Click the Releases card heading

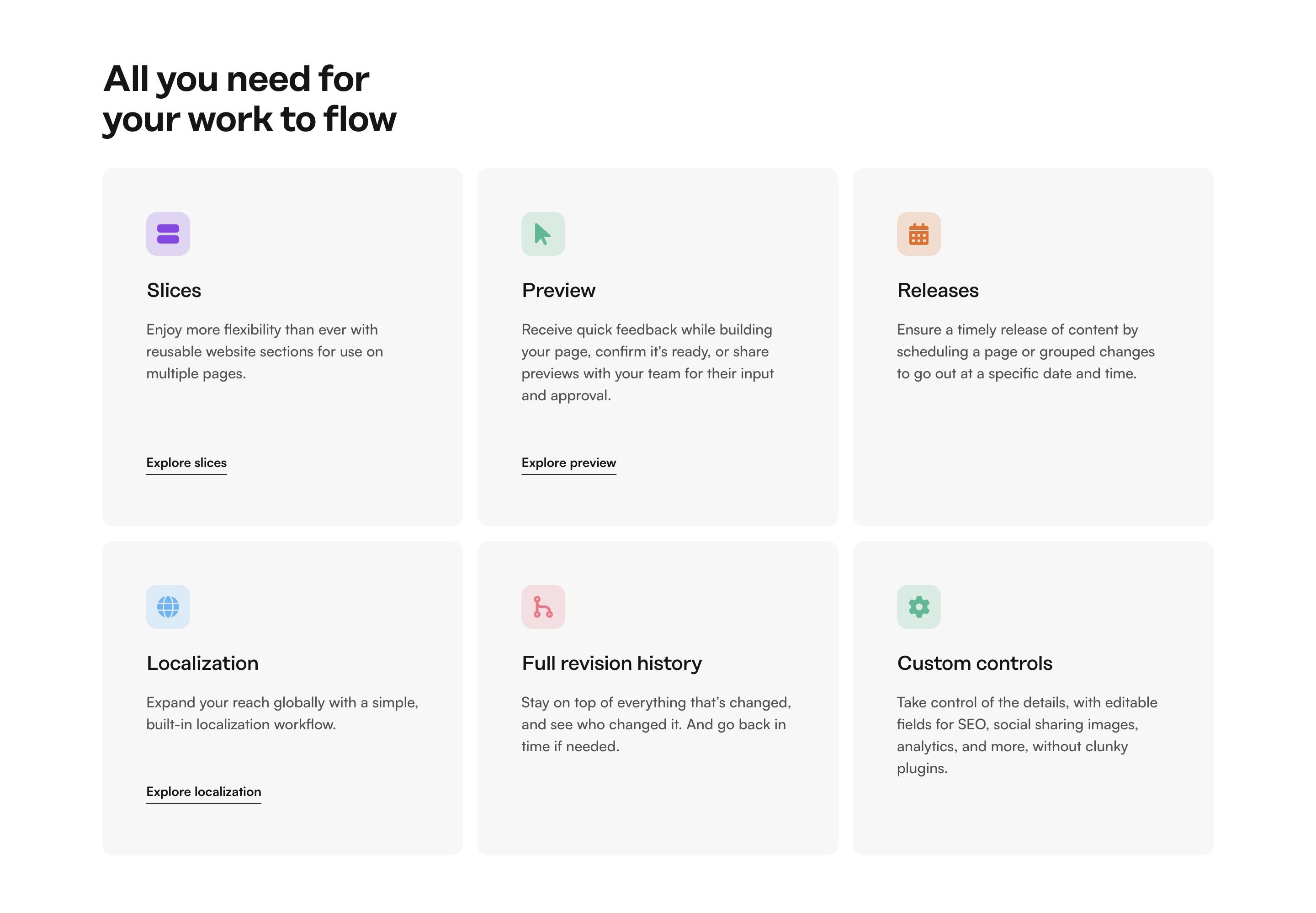click(x=937, y=291)
